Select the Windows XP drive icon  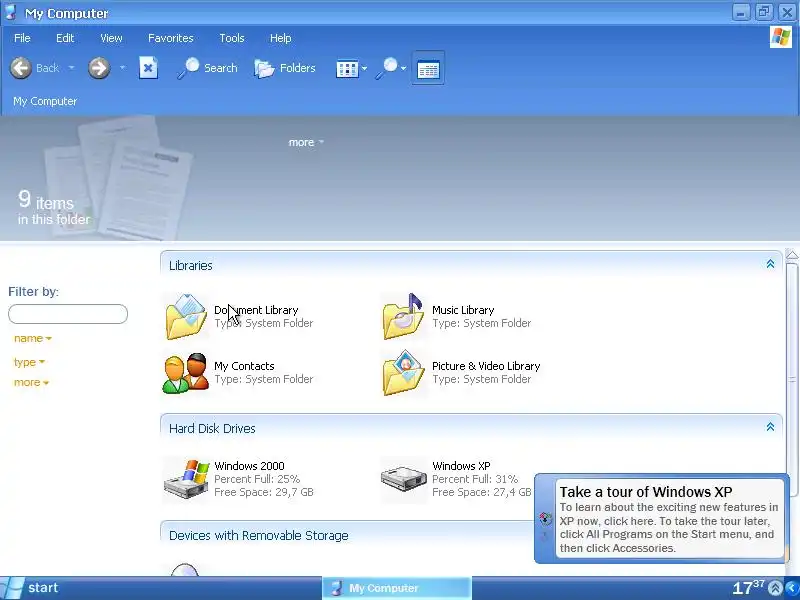(404, 479)
